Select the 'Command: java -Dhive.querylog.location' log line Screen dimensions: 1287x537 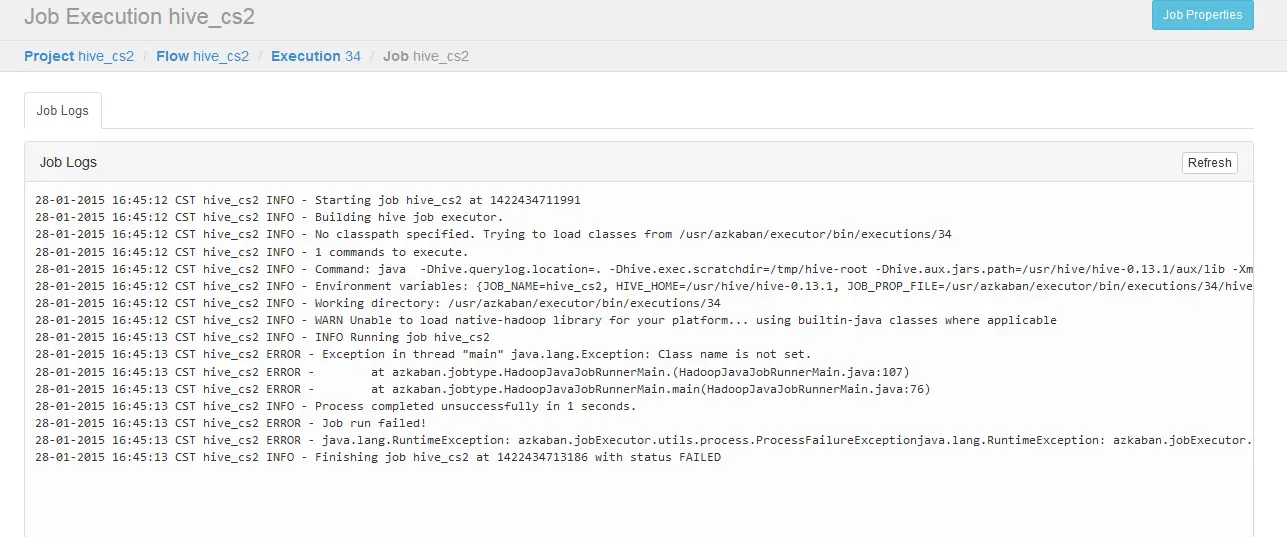(x=643, y=269)
